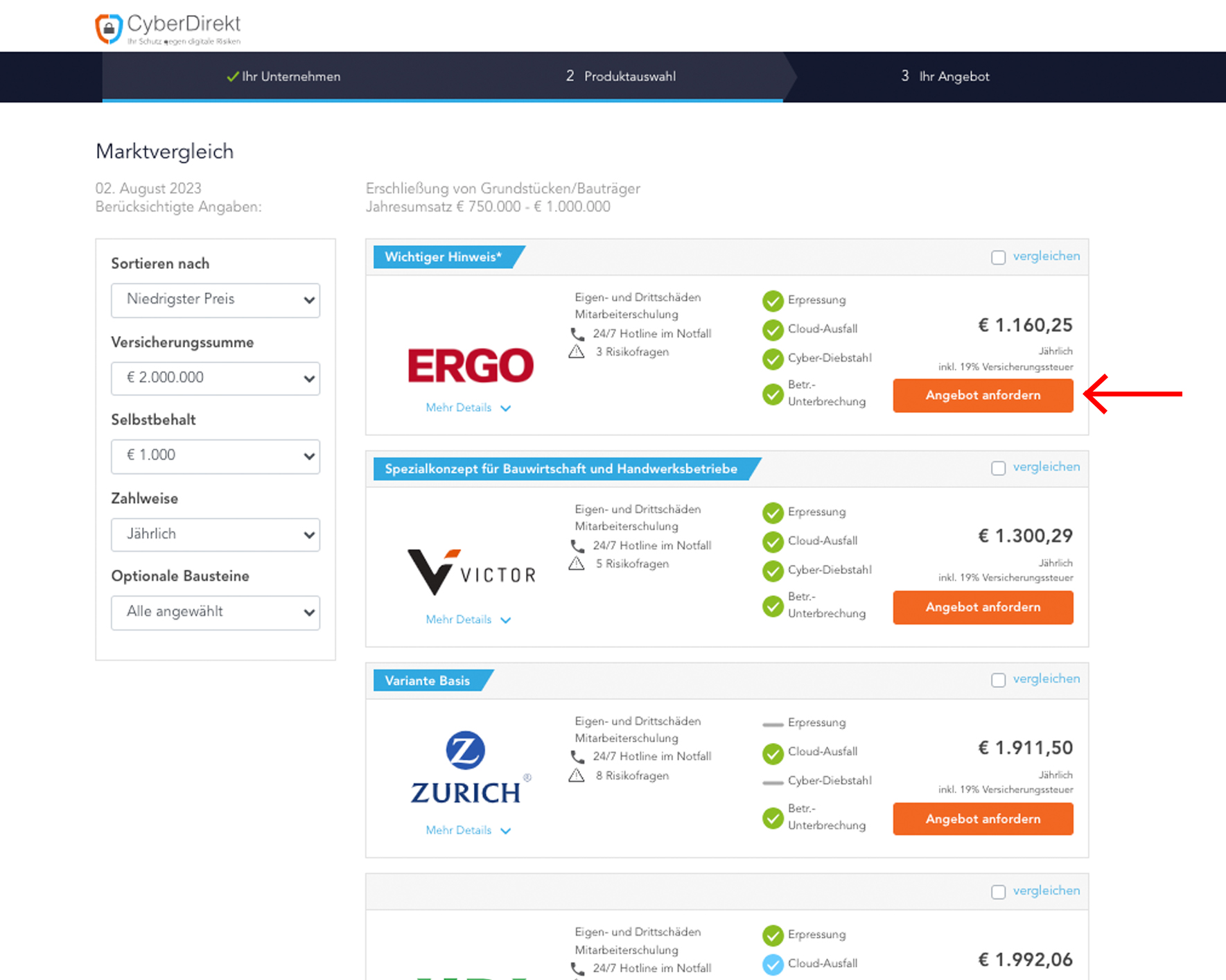Request the Zurich offer for €1.911,50
Viewport: 1226px width, 980px height.
pyautogui.click(x=983, y=819)
